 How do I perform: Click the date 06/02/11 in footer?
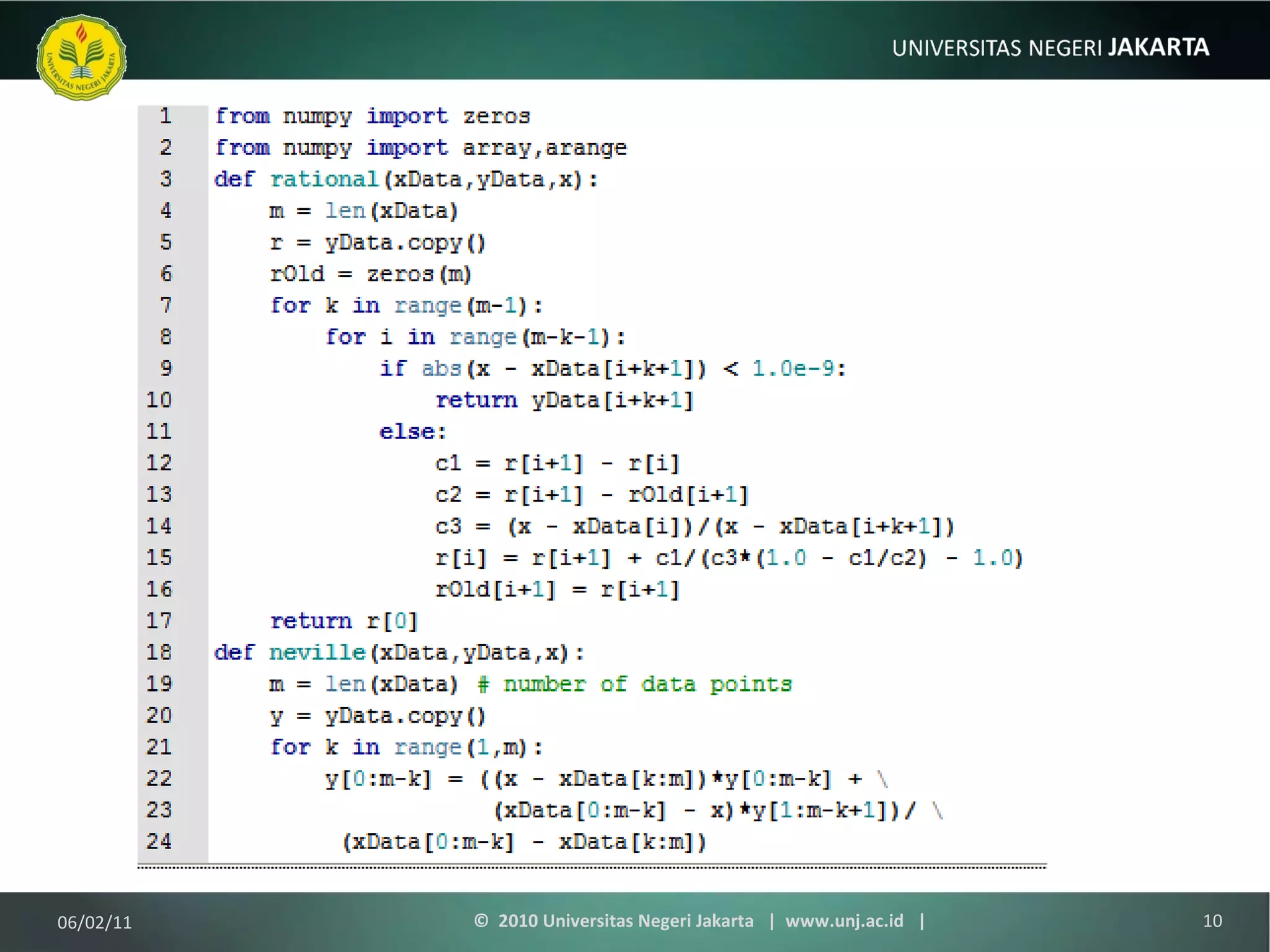tap(94, 922)
